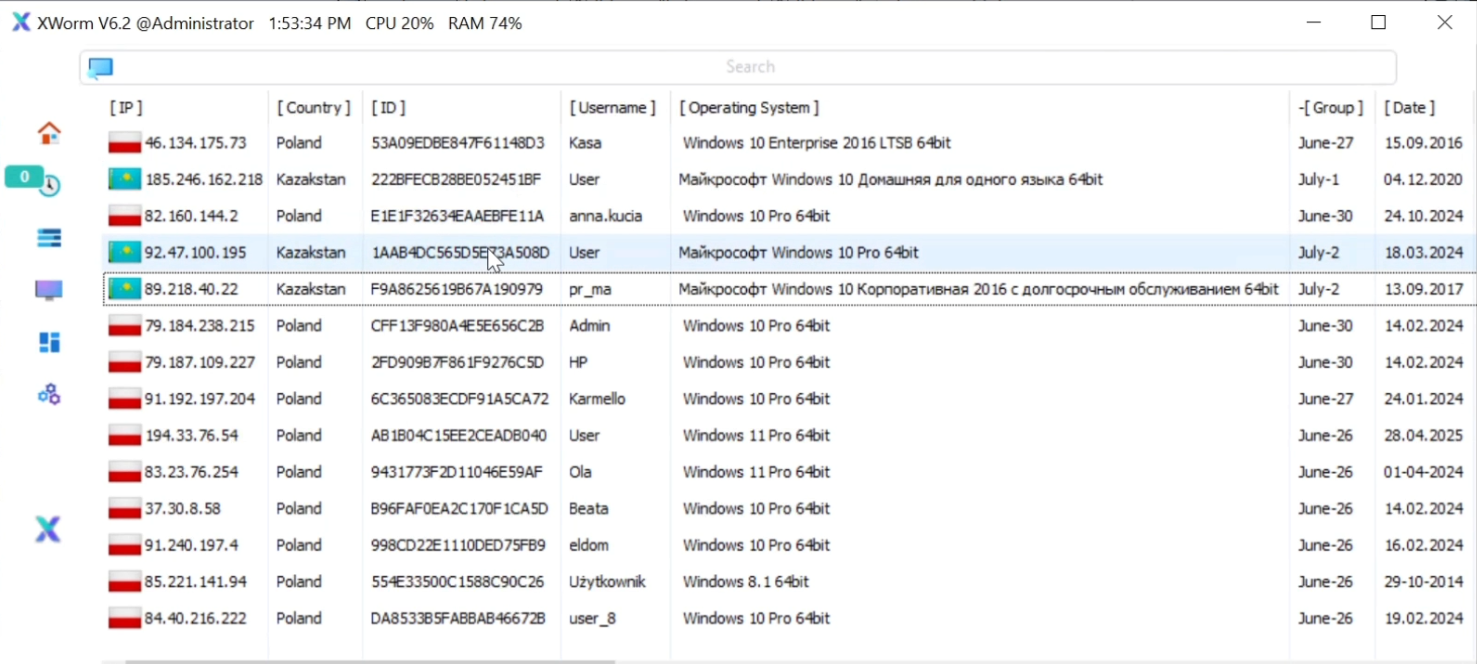Image resolution: width=1477 pixels, height=664 pixels.
Task: Click the Kazakhstan flag beside 89.218.40.22
Action: [x=125, y=289]
